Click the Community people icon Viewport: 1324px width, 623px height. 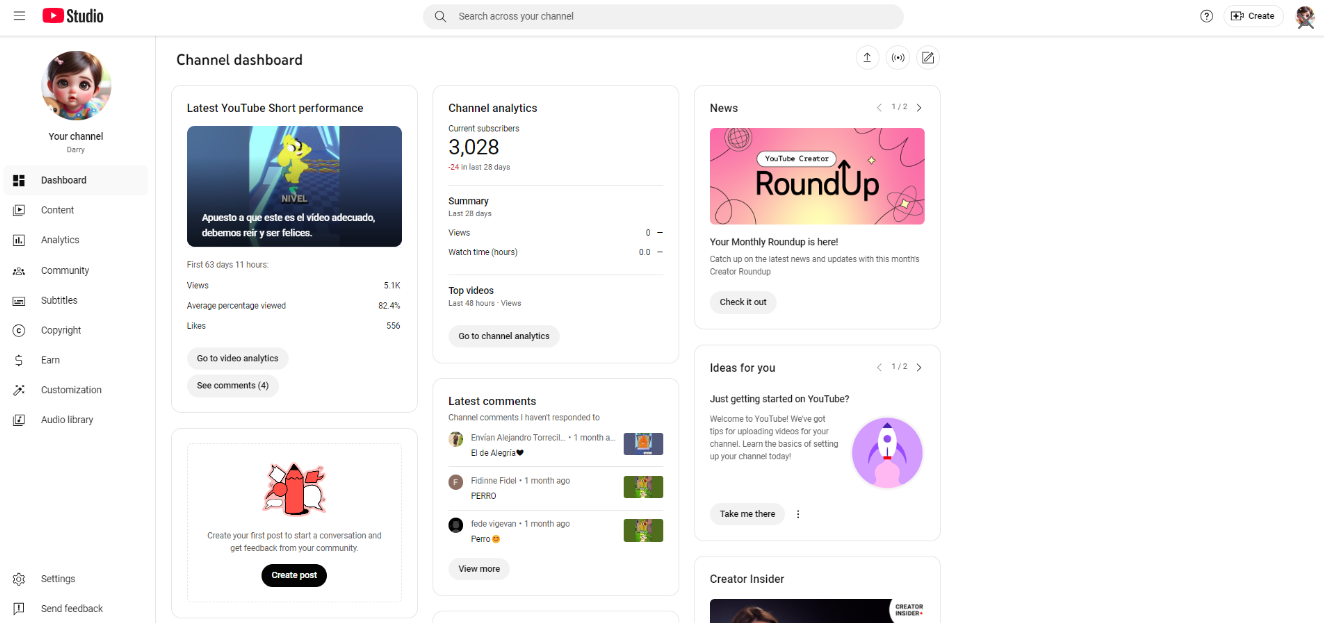(x=19, y=271)
